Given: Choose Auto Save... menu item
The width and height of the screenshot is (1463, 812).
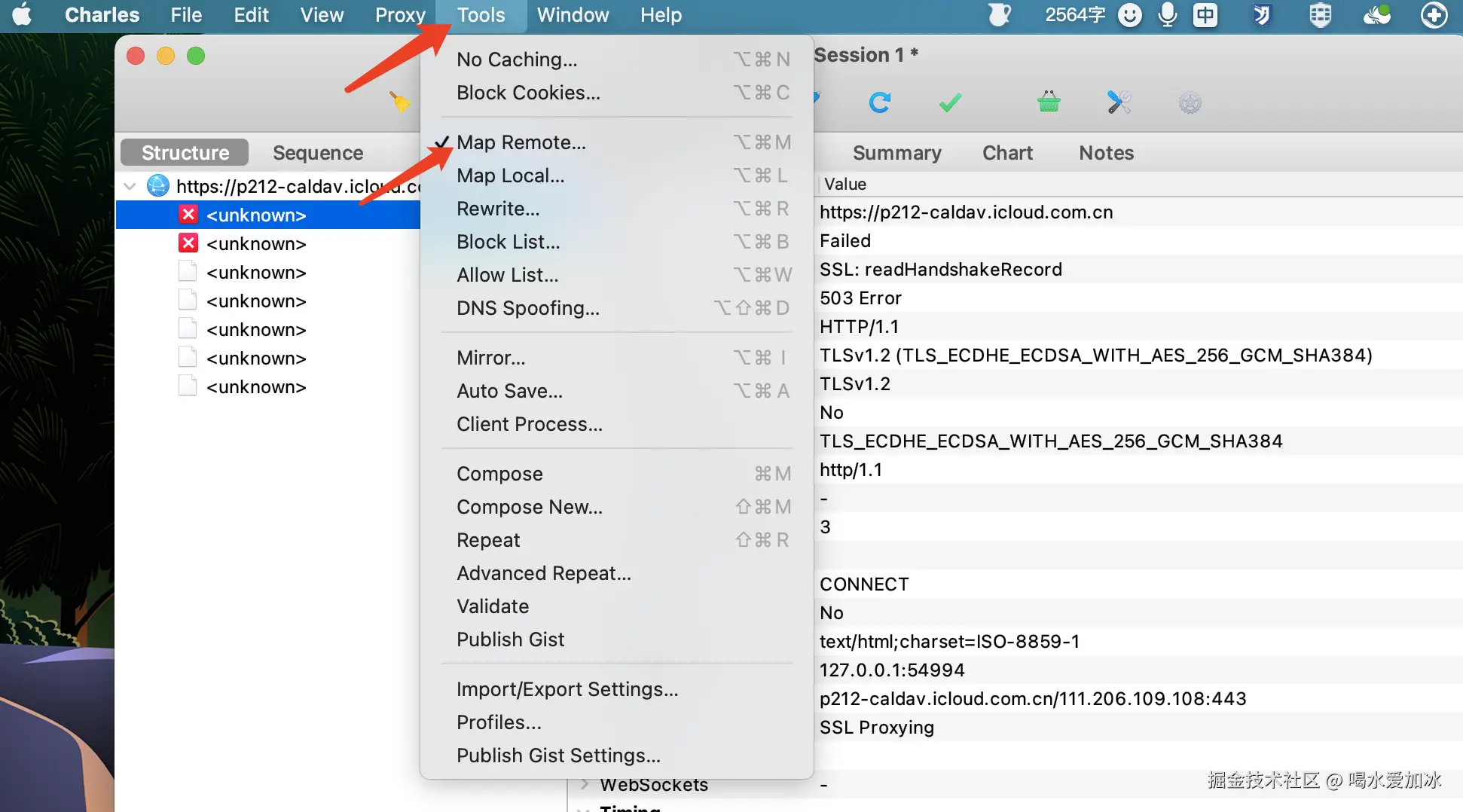Looking at the screenshot, I should [x=616, y=391].
